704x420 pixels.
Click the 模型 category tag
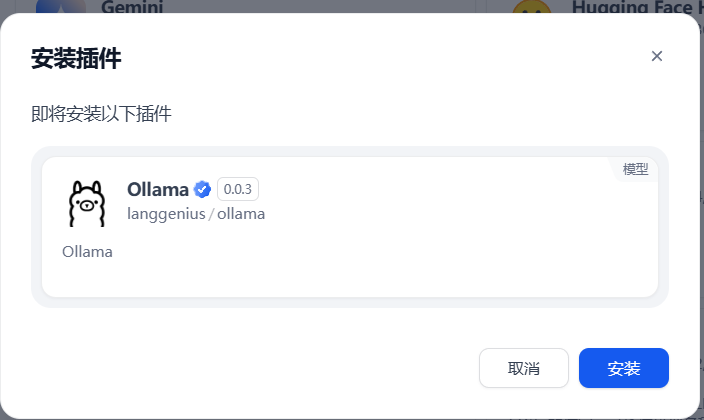[635, 169]
